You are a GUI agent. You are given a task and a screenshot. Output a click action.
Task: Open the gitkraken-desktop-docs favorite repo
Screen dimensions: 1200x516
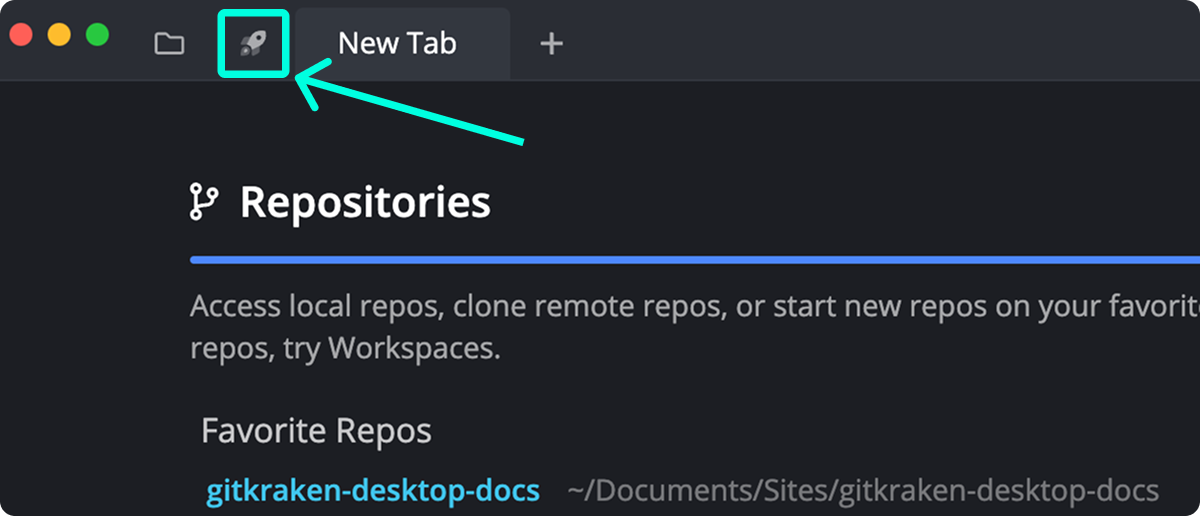[x=373, y=491]
